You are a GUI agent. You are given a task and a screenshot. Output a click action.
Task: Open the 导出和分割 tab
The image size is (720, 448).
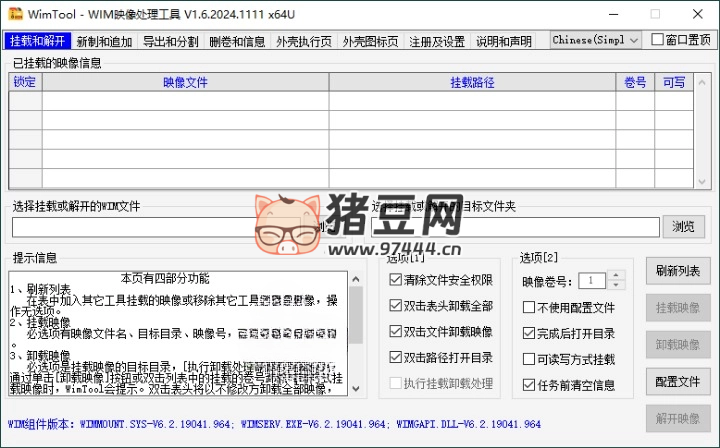[170, 41]
